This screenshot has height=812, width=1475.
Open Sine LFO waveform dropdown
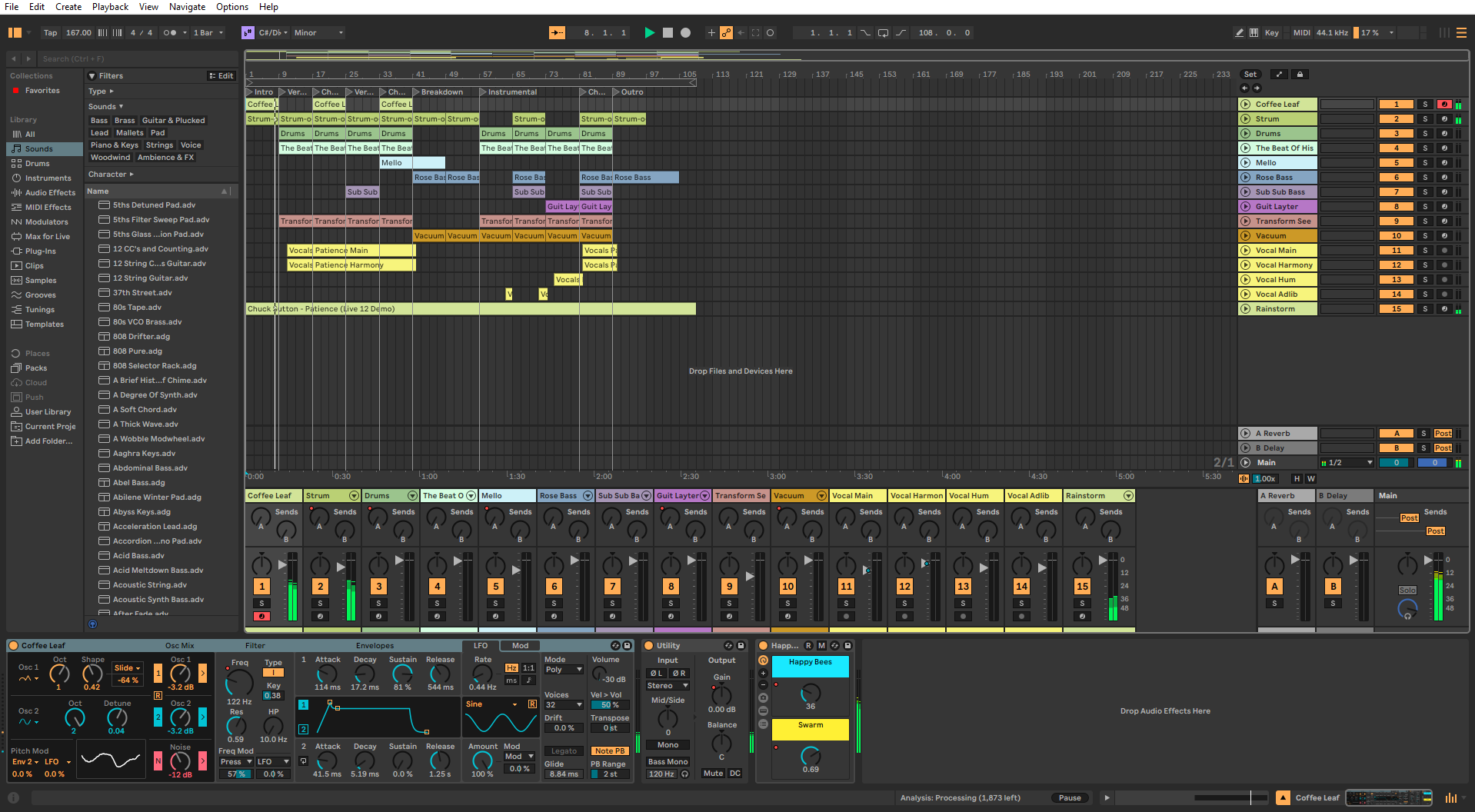[x=492, y=704]
